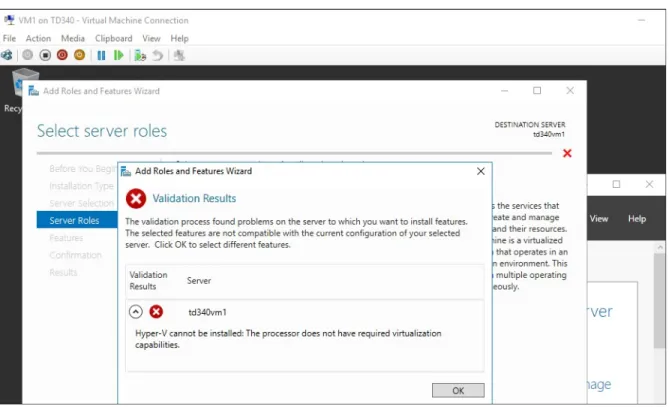Click the Server column header
This screenshot has height=407, width=669.
tap(199, 281)
